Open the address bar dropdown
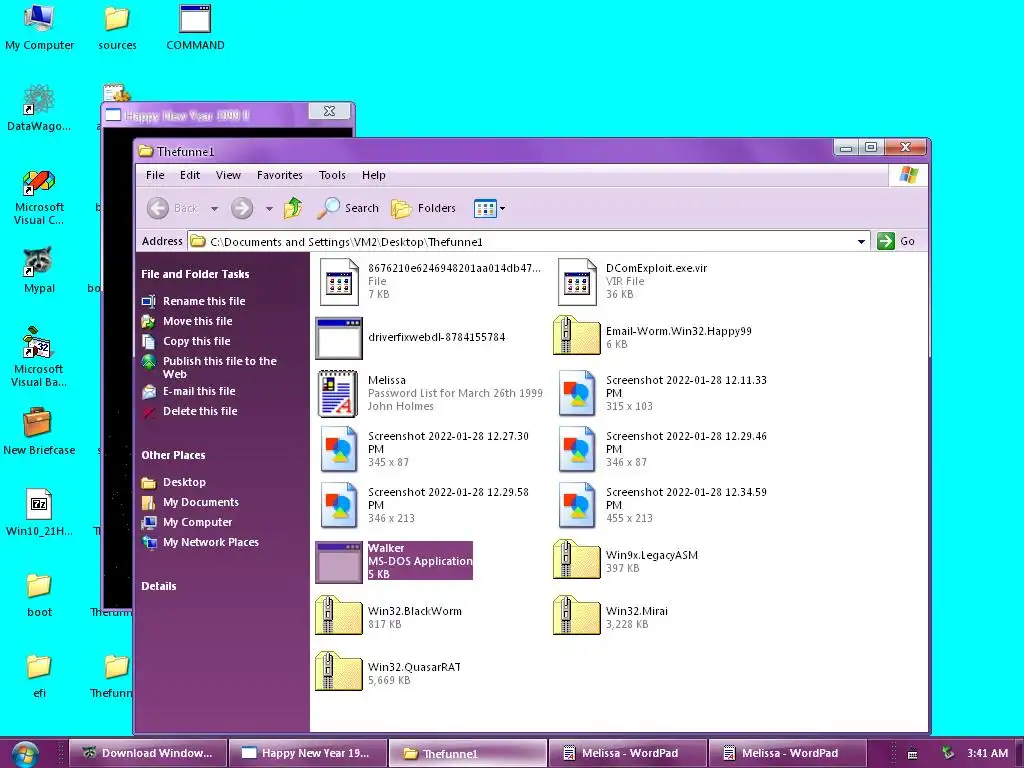Image resolution: width=1024 pixels, height=768 pixels. 861,242
